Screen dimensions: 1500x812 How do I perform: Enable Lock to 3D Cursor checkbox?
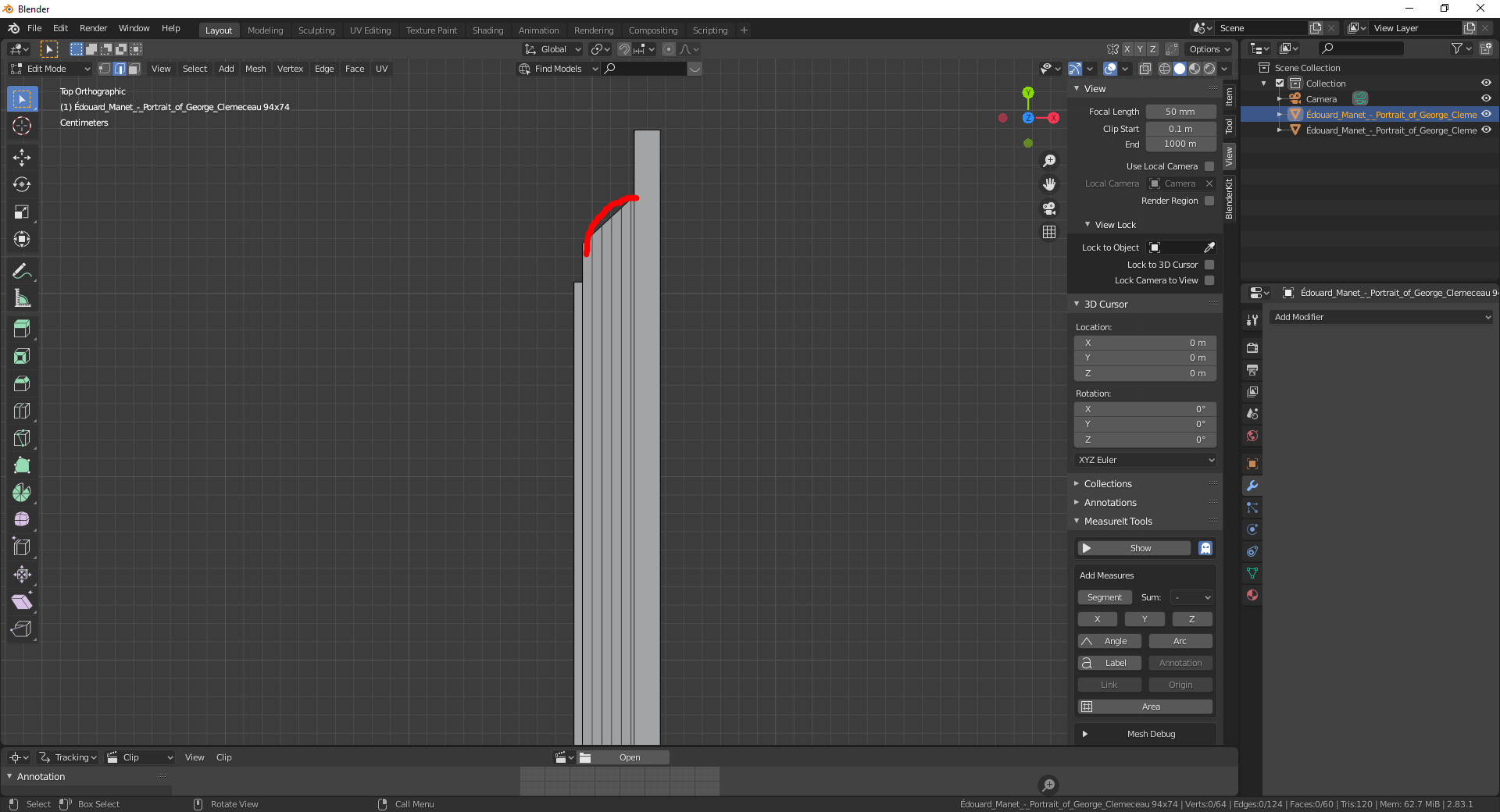point(1209,265)
